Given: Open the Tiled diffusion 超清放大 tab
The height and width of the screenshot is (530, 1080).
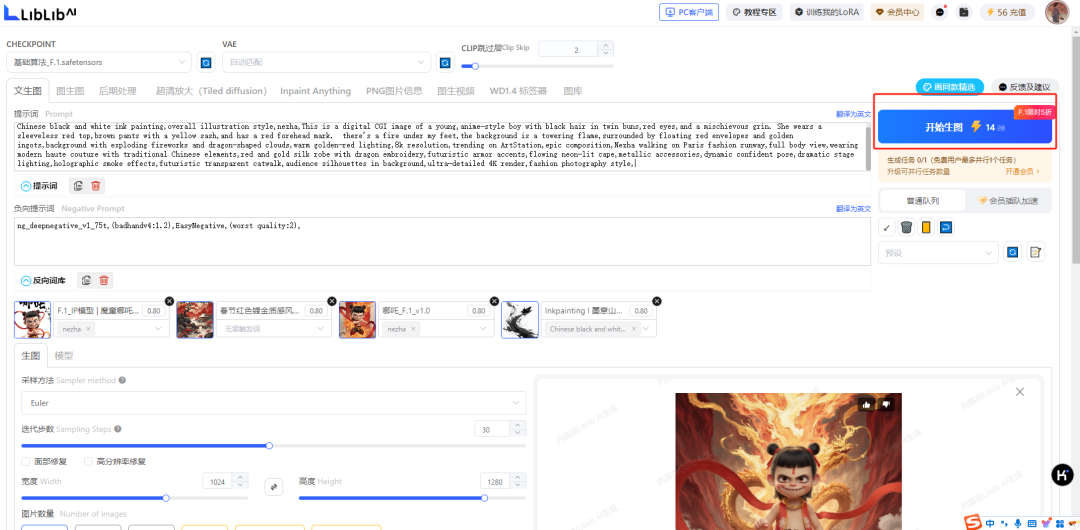Looking at the screenshot, I should point(211,91).
